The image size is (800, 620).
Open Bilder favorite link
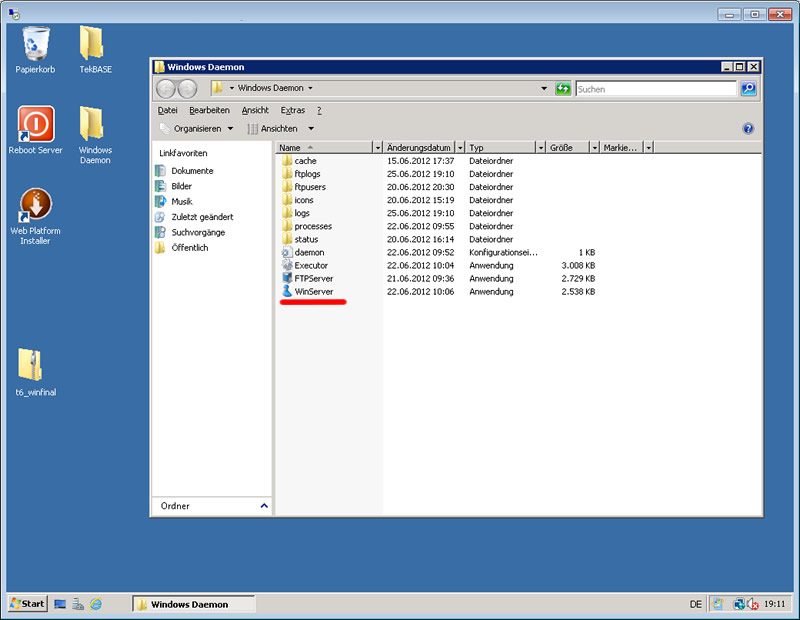(181, 186)
